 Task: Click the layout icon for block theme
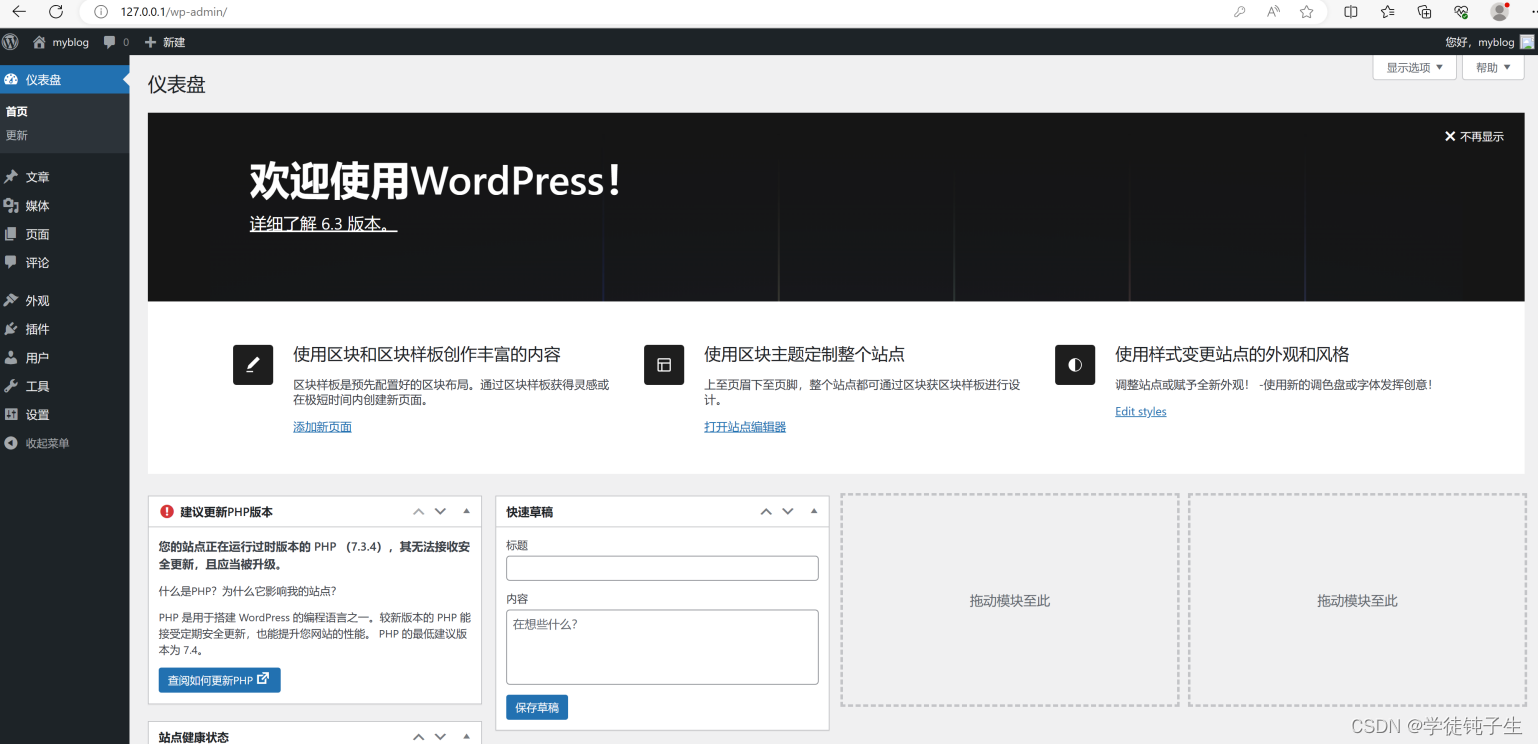pyautogui.click(x=664, y=365)
